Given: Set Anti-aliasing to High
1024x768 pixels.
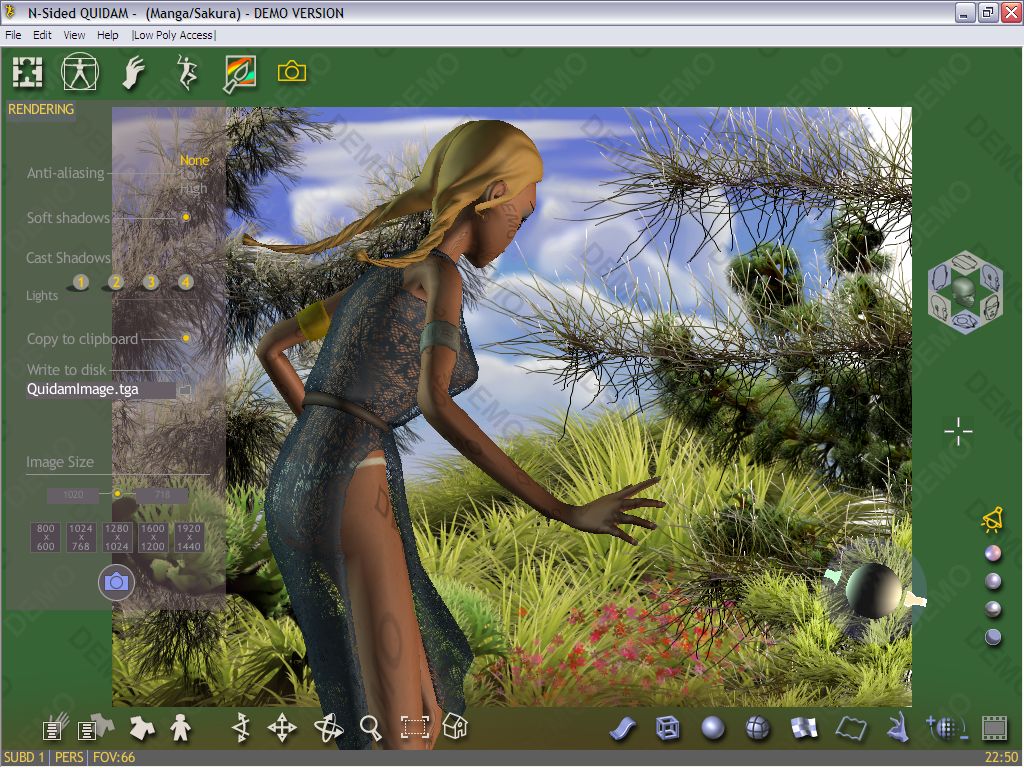Looking at the screenshot, I should pos(194,188).
